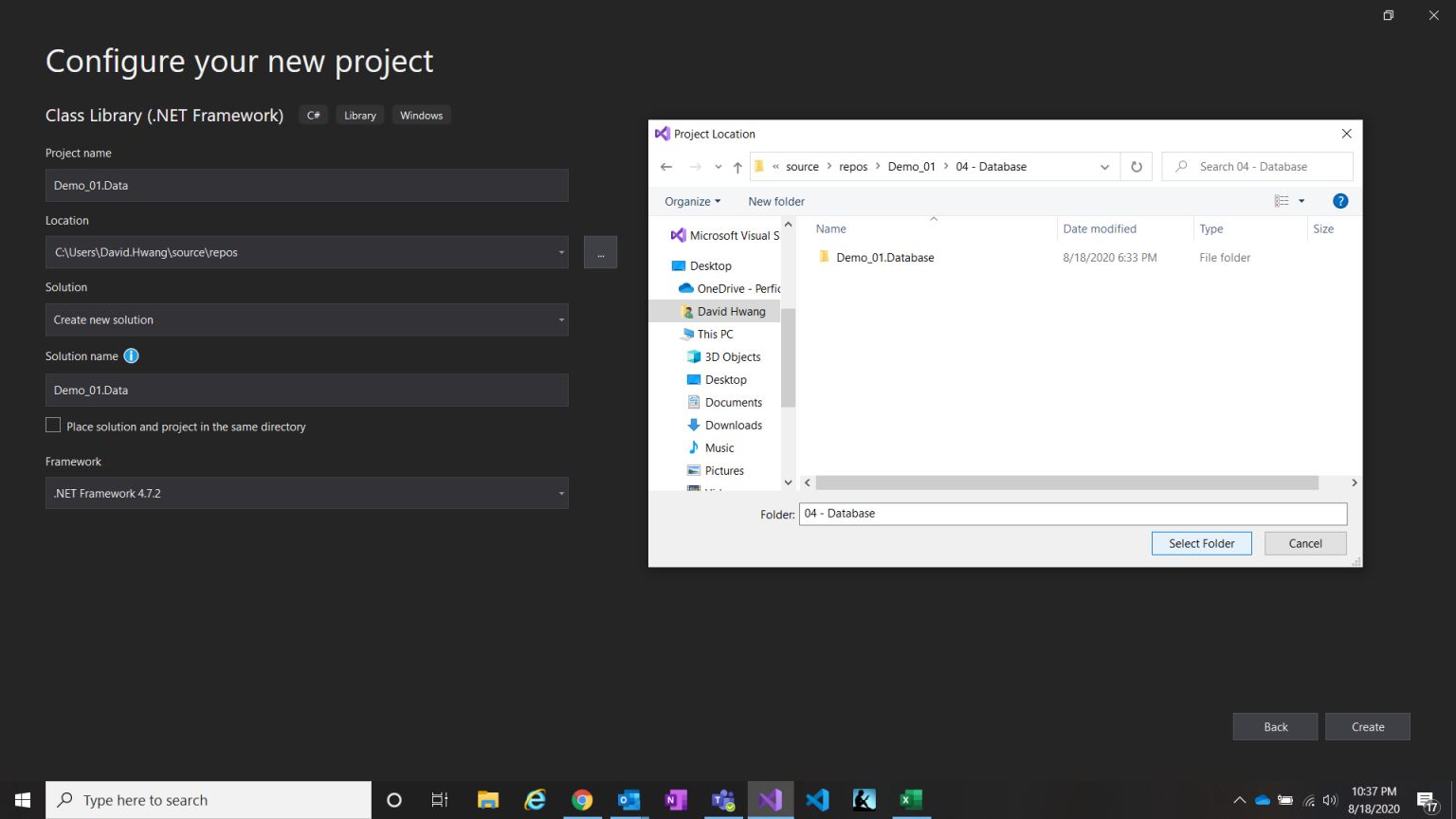Select the Demo_01.Database folder icon

824,257
